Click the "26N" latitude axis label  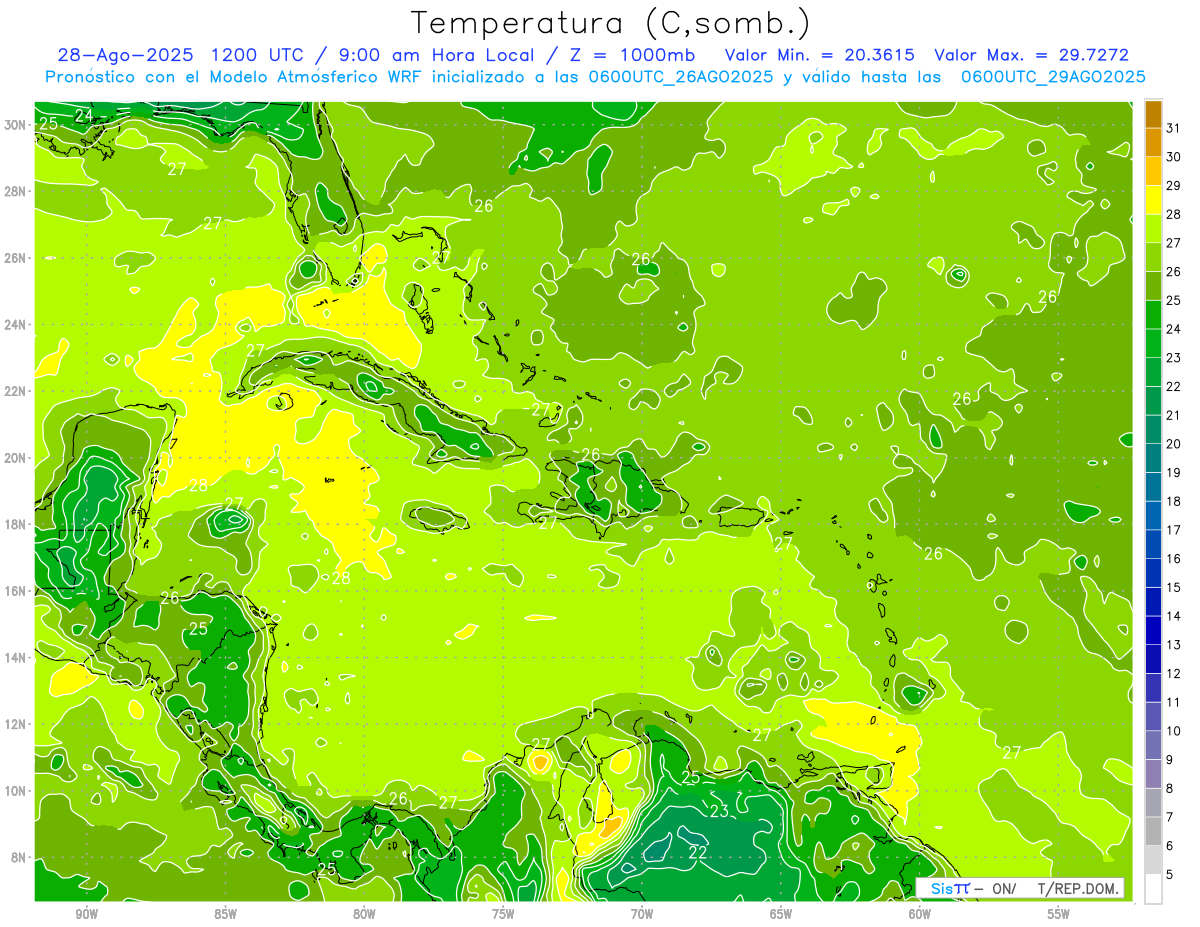(x=15, y=258)
